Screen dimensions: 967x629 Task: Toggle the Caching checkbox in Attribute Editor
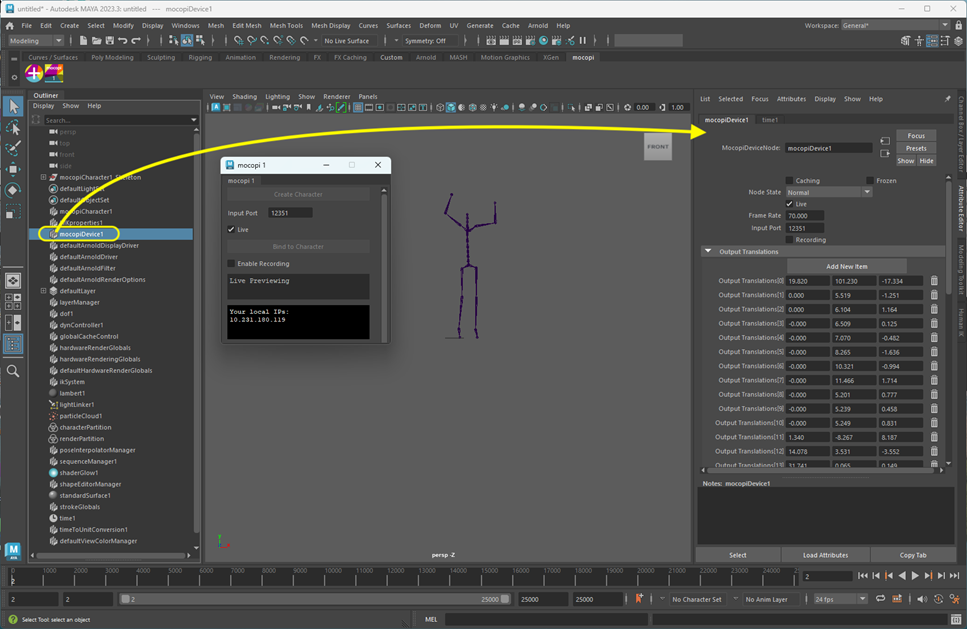tap(789, 181)
